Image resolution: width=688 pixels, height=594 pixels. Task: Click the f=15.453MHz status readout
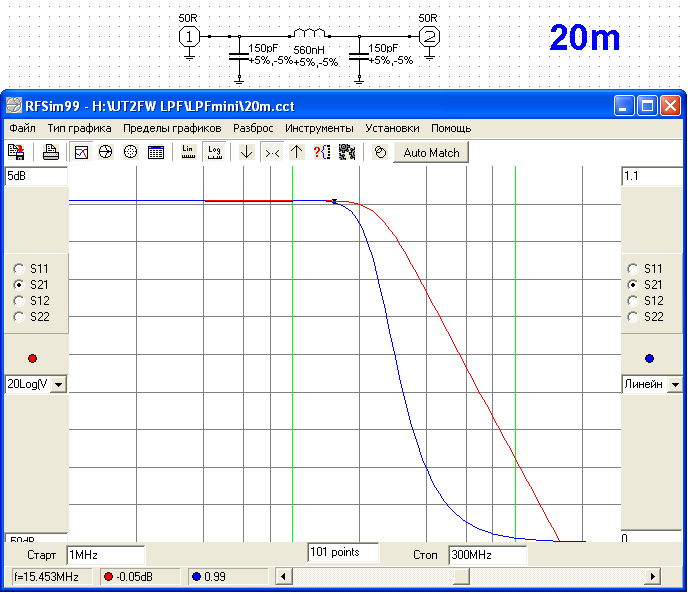[51, 576]
